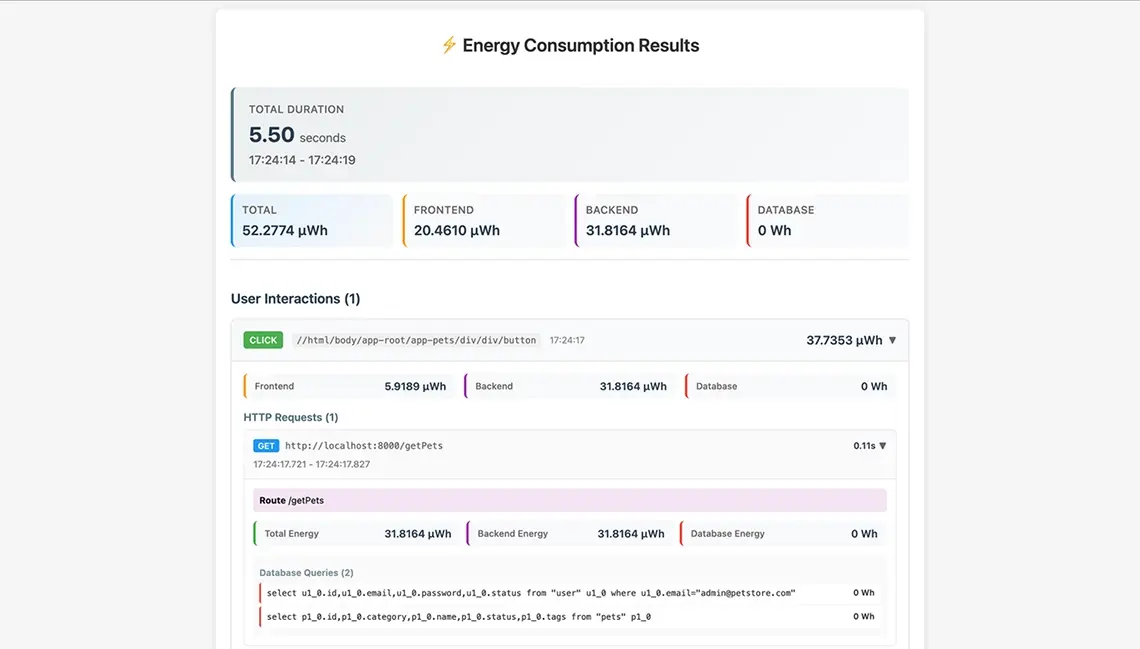This screenshot has width=1140, height=649.
Task: Click the Backend Energy 31.8164 µWh box
Action: click(x=568, y=533)
